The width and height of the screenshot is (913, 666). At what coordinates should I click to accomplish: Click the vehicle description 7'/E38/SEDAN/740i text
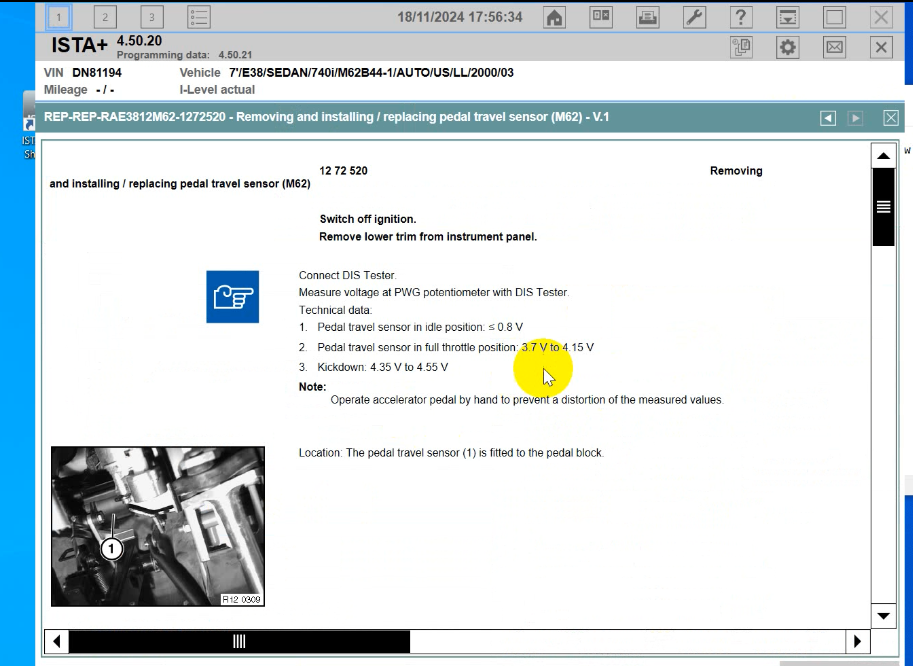371,73
